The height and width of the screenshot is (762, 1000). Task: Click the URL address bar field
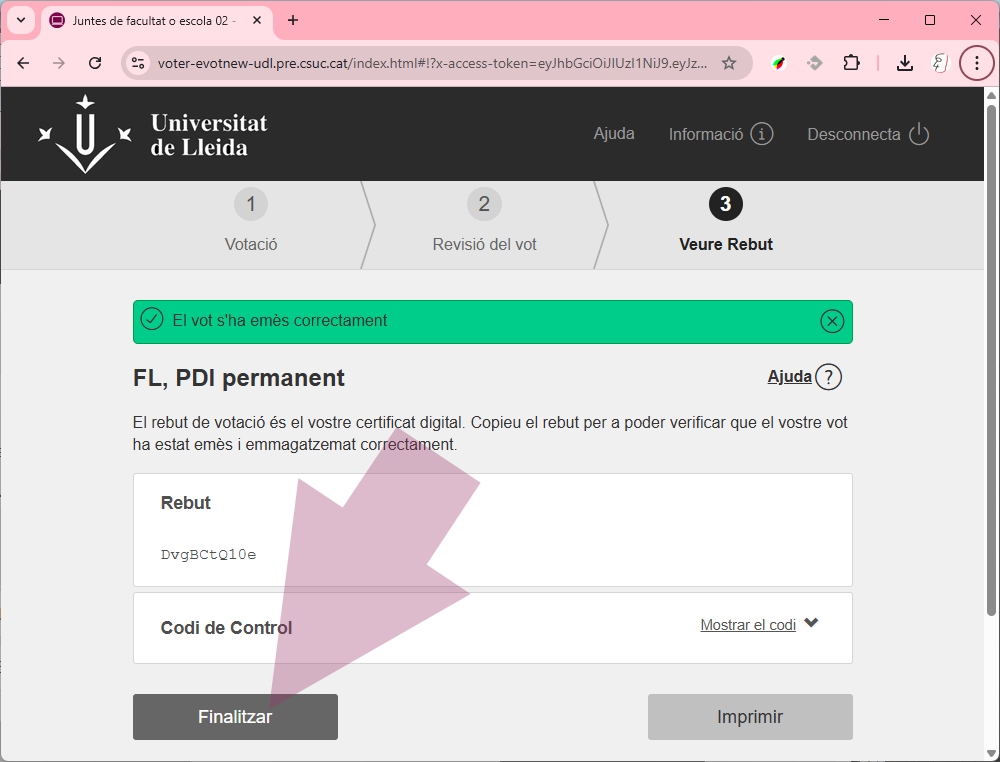430,63
